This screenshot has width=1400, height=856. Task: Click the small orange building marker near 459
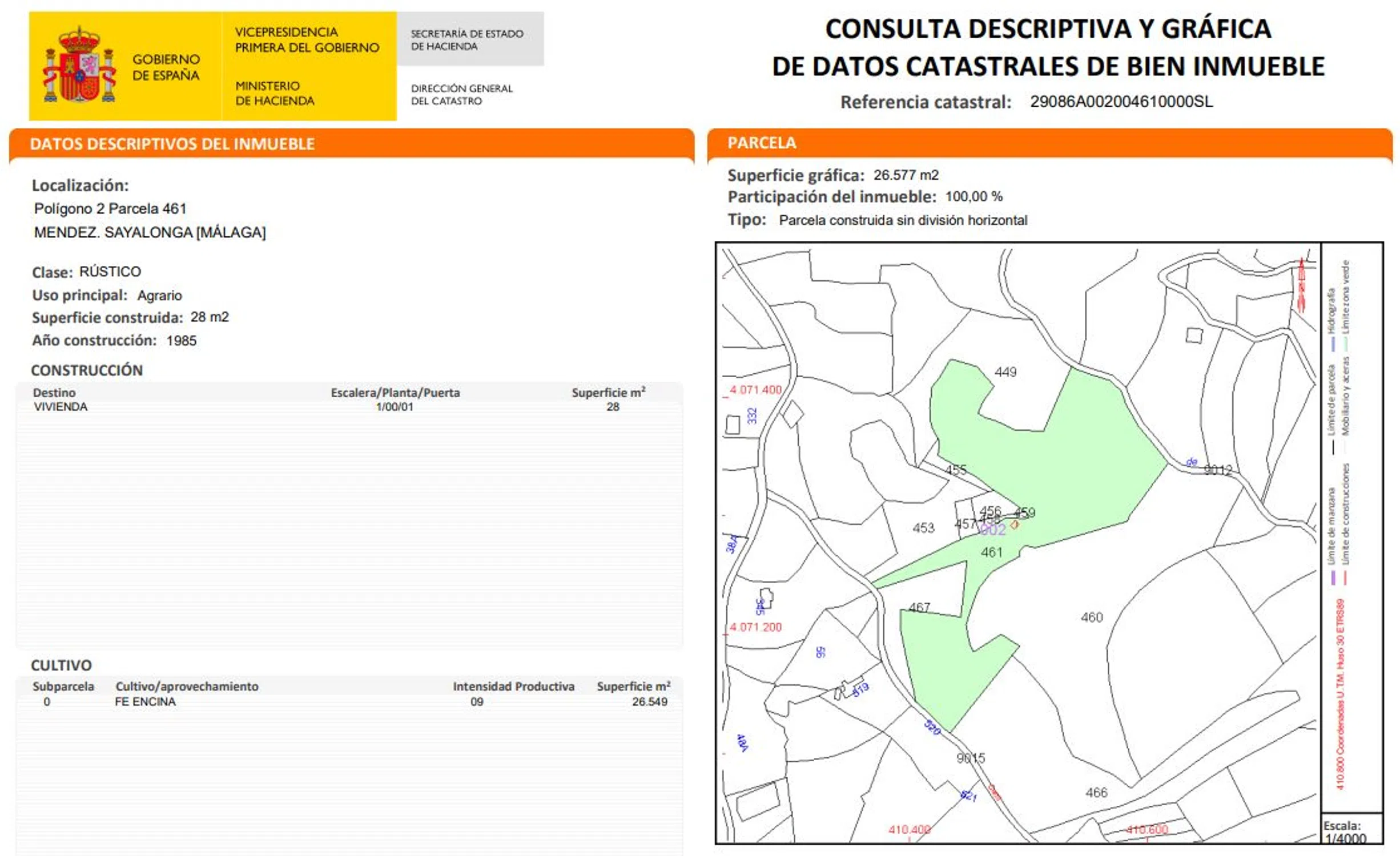pos(1015,524)
